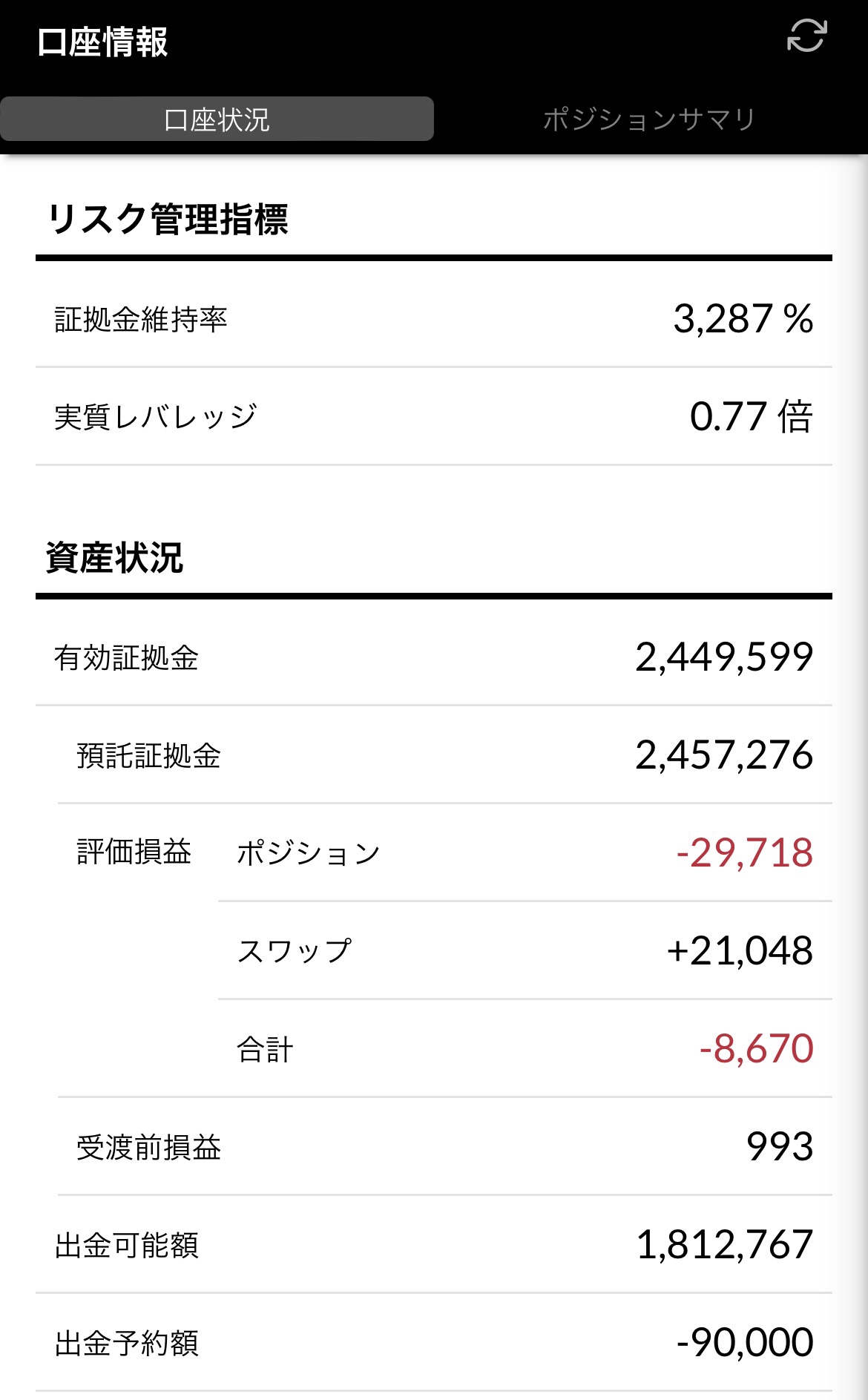Select the 有効証拠金 row label
Image resolution: width=868 pixels, height=1400 pixels.
[126, 657]
